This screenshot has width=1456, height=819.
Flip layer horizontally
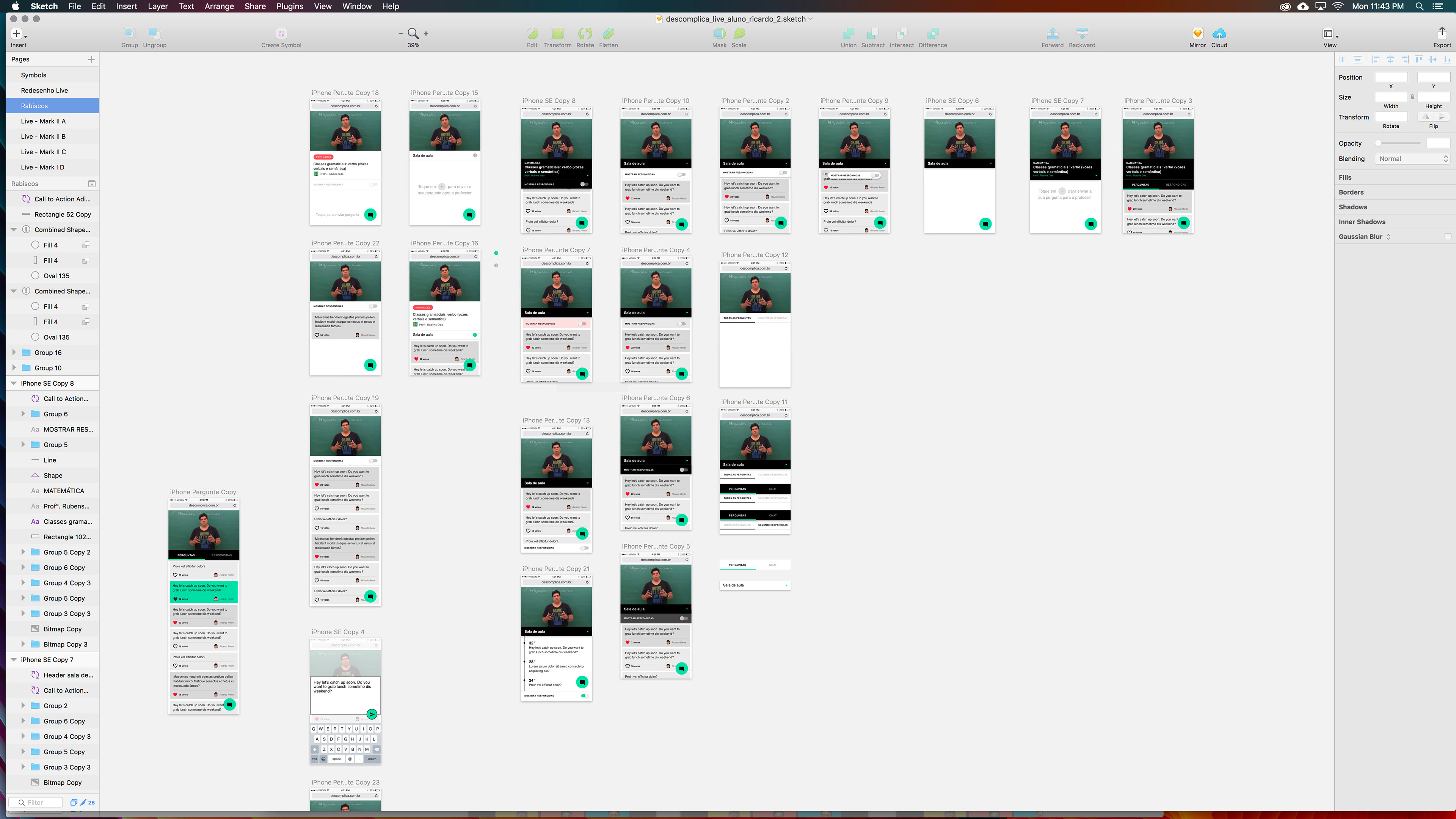(1426, 117)
